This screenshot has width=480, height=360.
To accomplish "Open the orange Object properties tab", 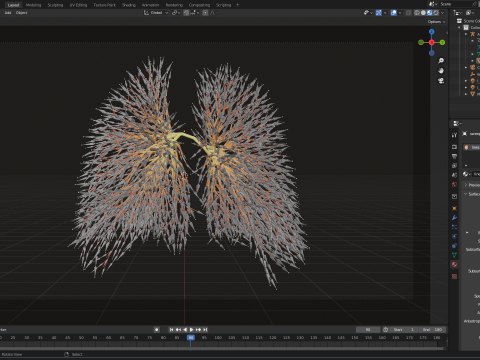I will pos(454,208).
